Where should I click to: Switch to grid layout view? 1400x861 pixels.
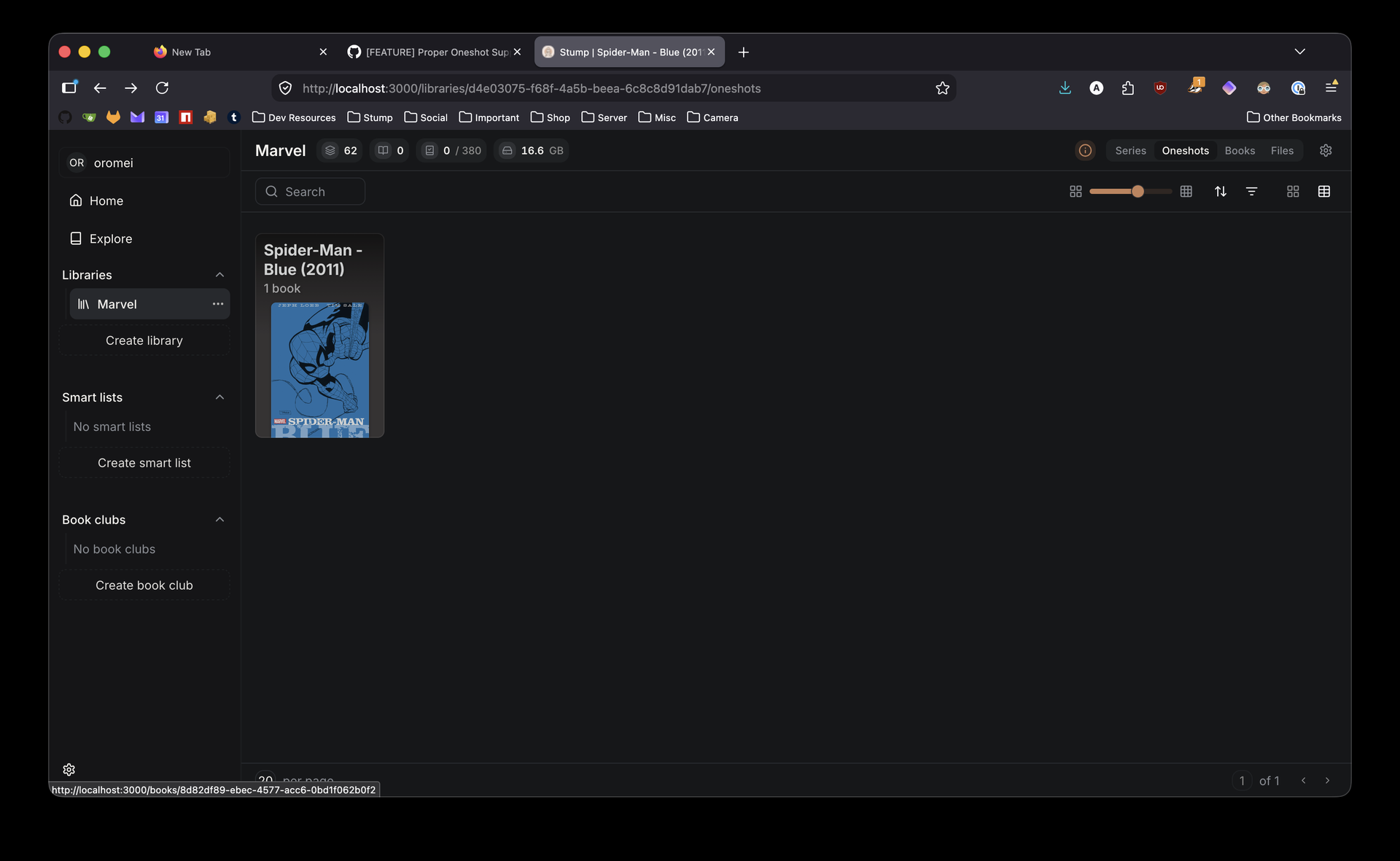point(1293,191)
